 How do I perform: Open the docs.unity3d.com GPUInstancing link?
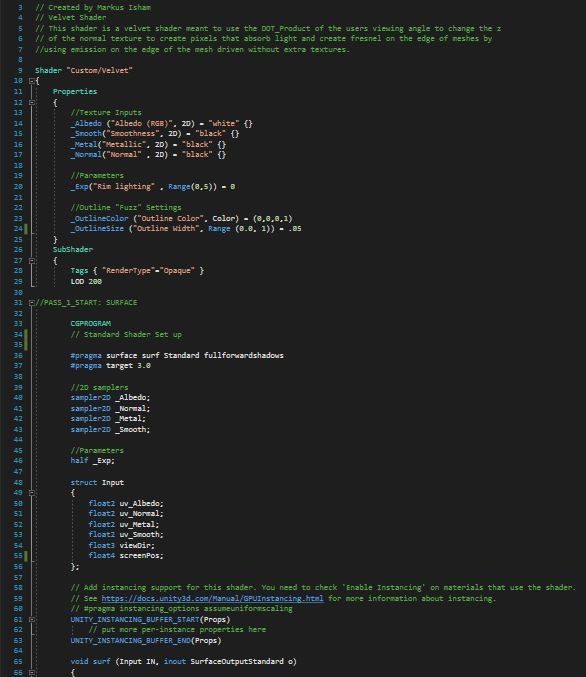point(212,598)
